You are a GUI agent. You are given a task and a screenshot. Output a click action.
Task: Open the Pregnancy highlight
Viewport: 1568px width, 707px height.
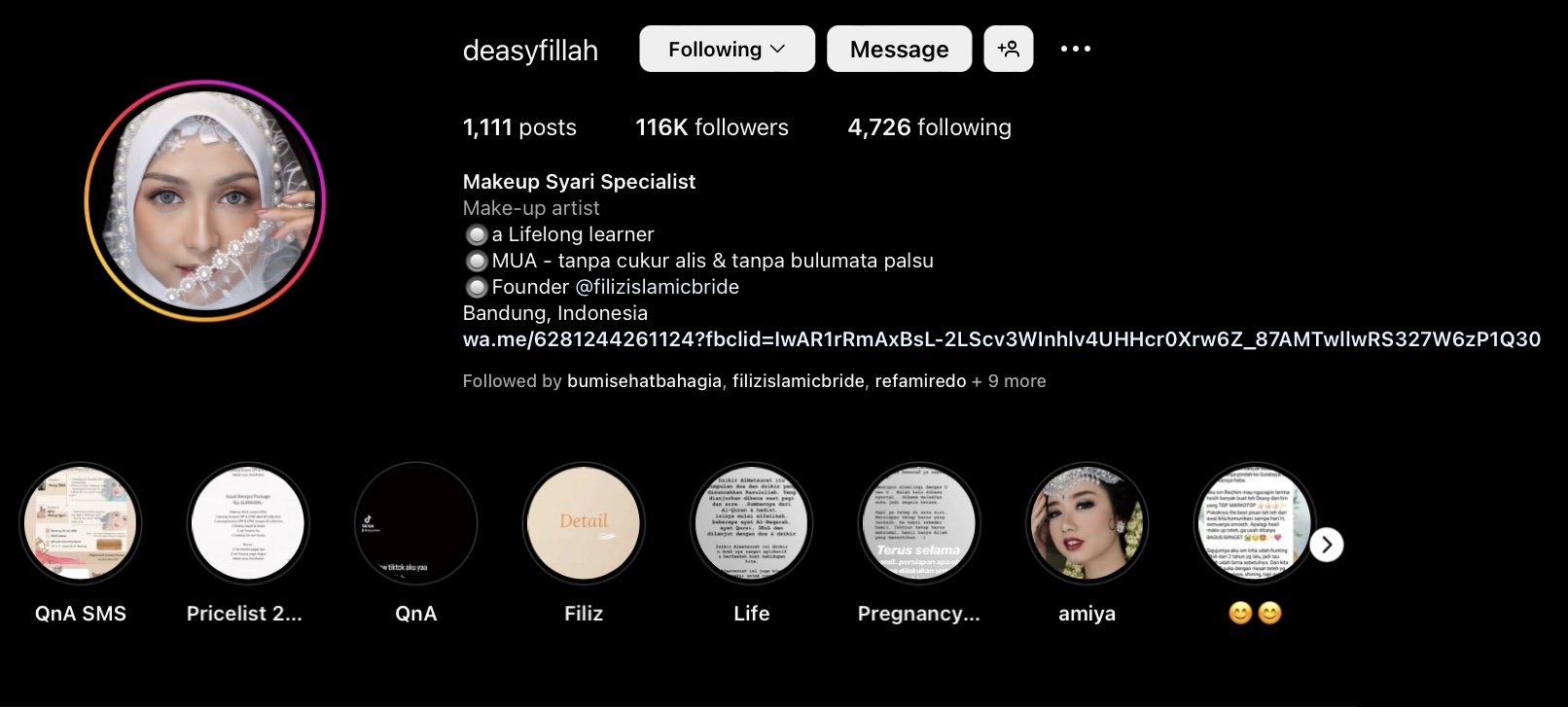pyautogui.click(x=919, y=523)
